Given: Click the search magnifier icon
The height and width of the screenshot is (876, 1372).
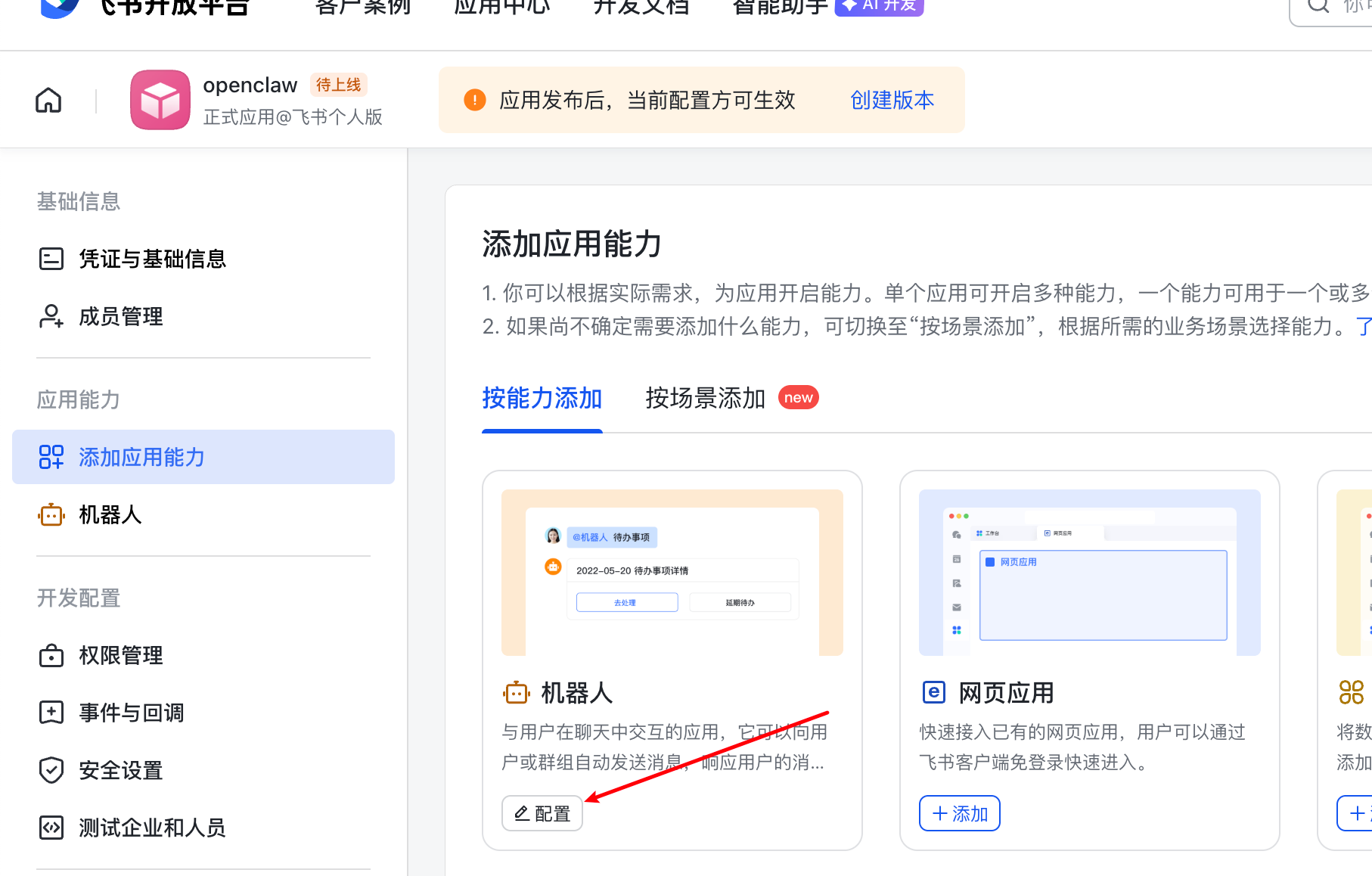Looking at the screenshot, I should pyautogui.click(x=1318, y=6).
